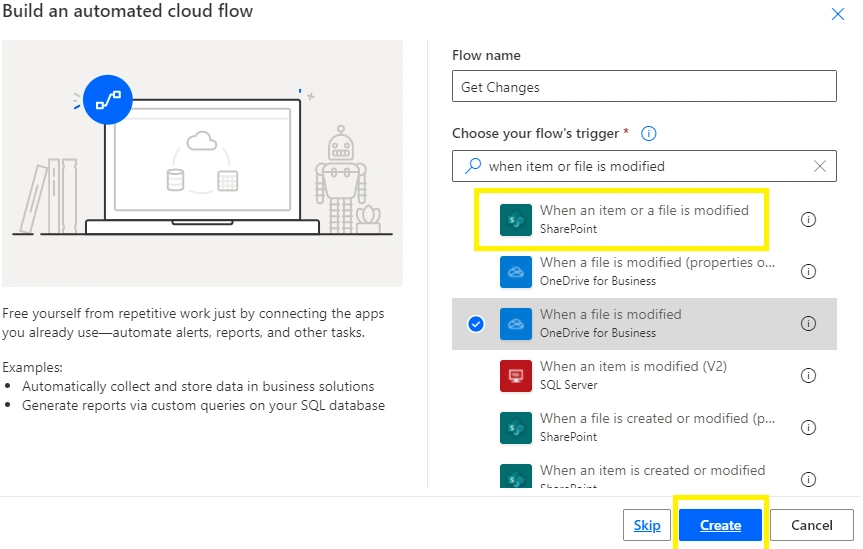
Task: Click the Skip button
Action: click(x=647, y=525)
